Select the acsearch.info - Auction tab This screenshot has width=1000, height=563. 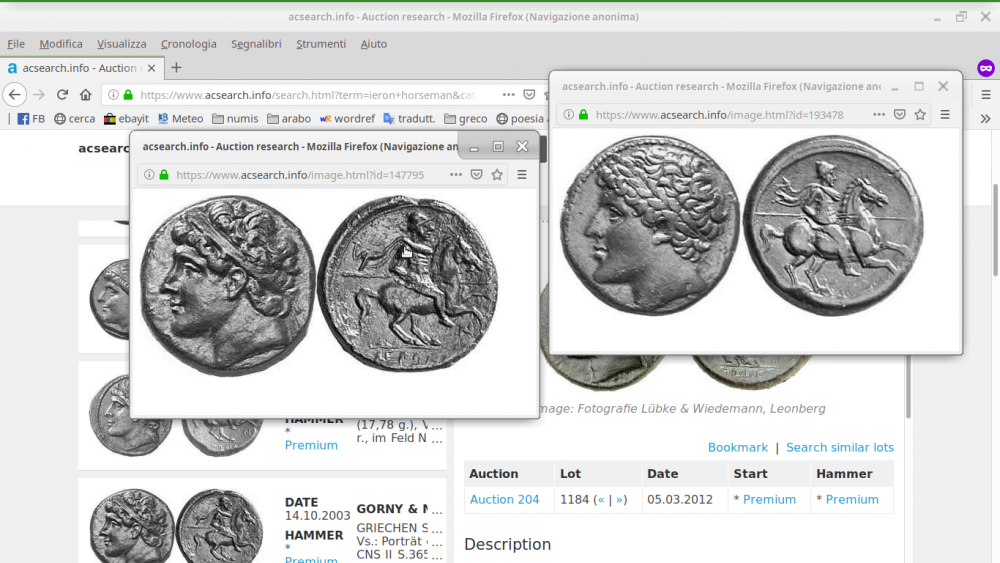(x=82, y=68)
